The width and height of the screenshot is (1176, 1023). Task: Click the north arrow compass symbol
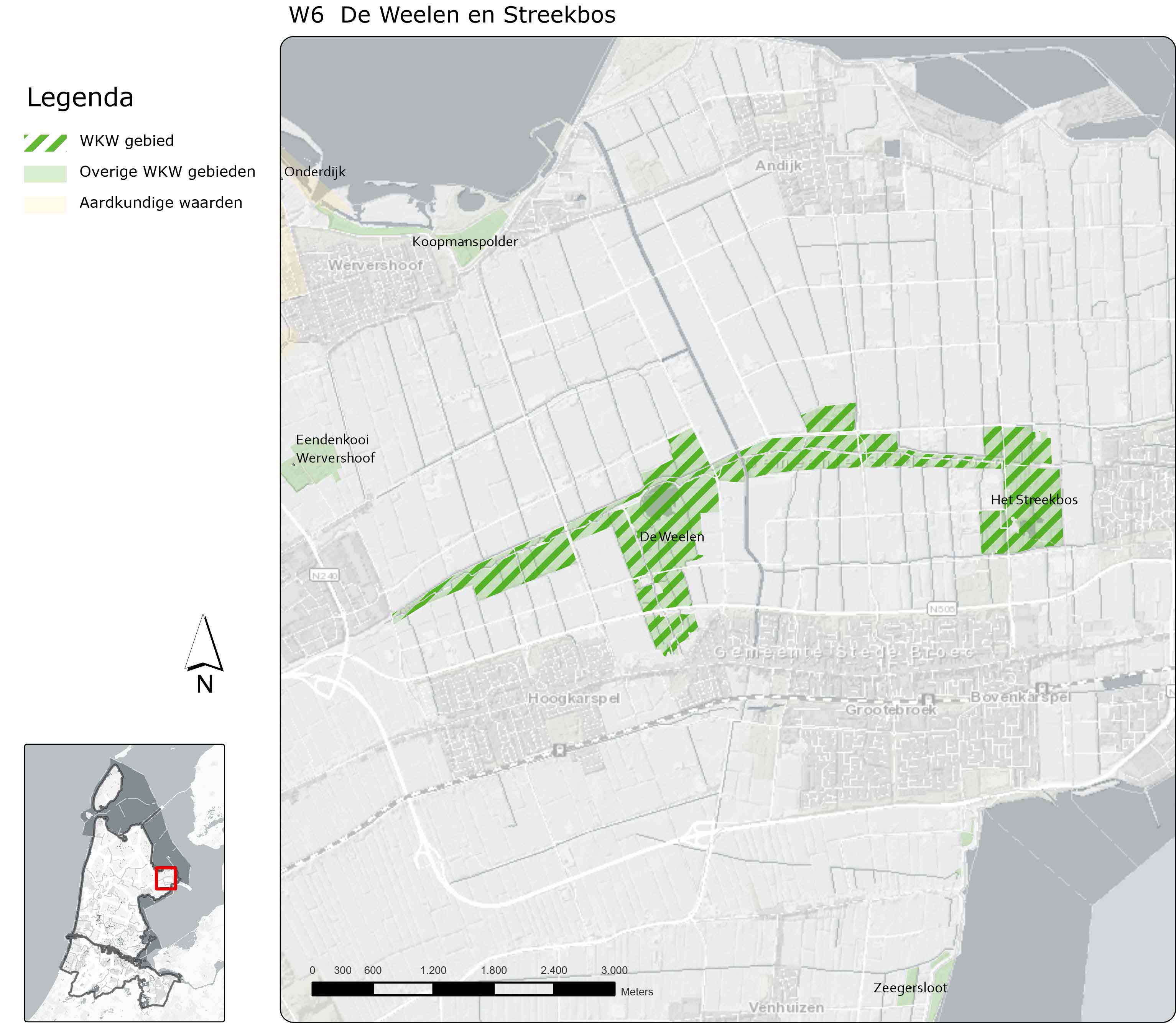(x=204, y=645)
